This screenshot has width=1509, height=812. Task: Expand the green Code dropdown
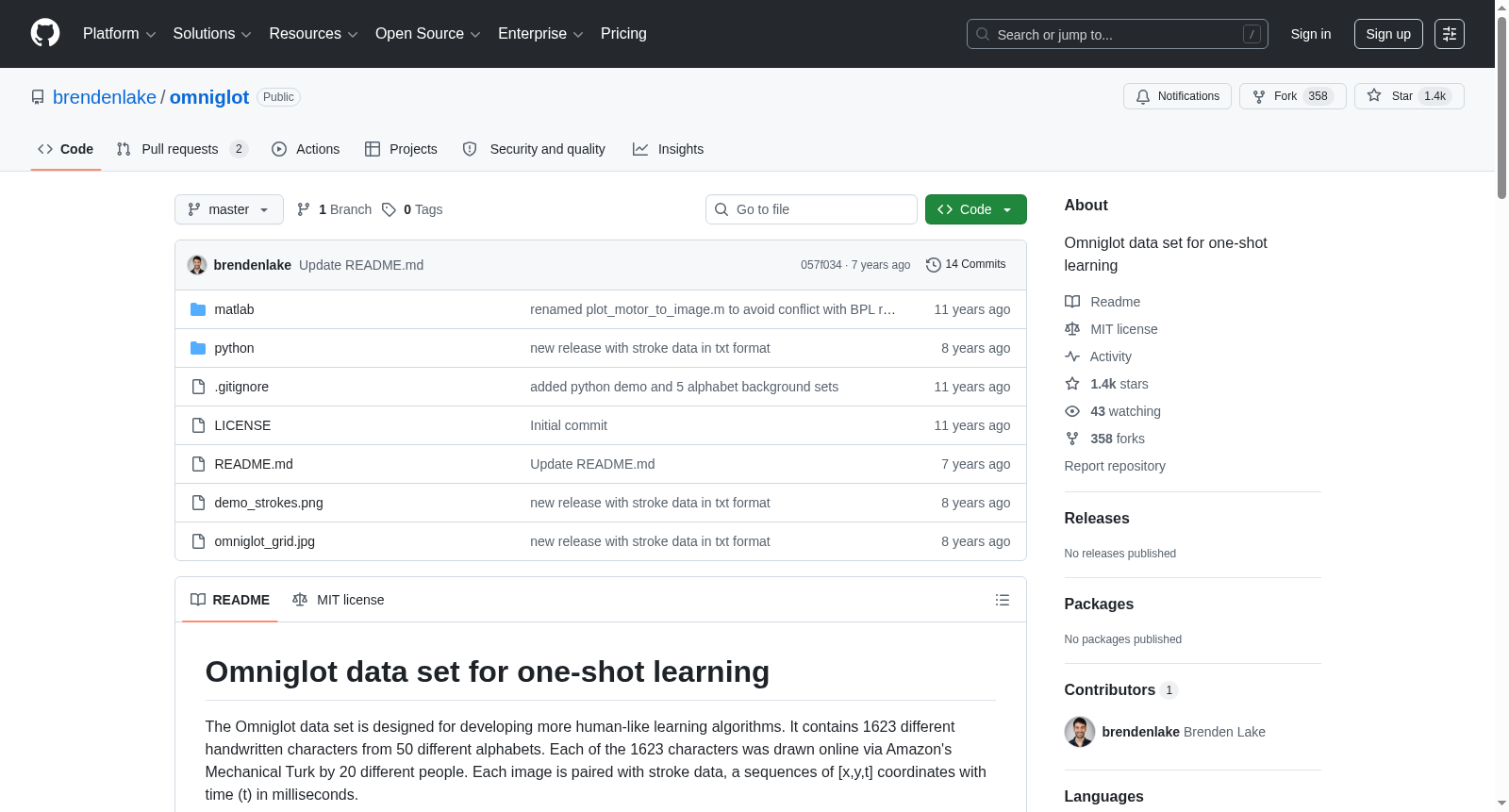point(976,209)
